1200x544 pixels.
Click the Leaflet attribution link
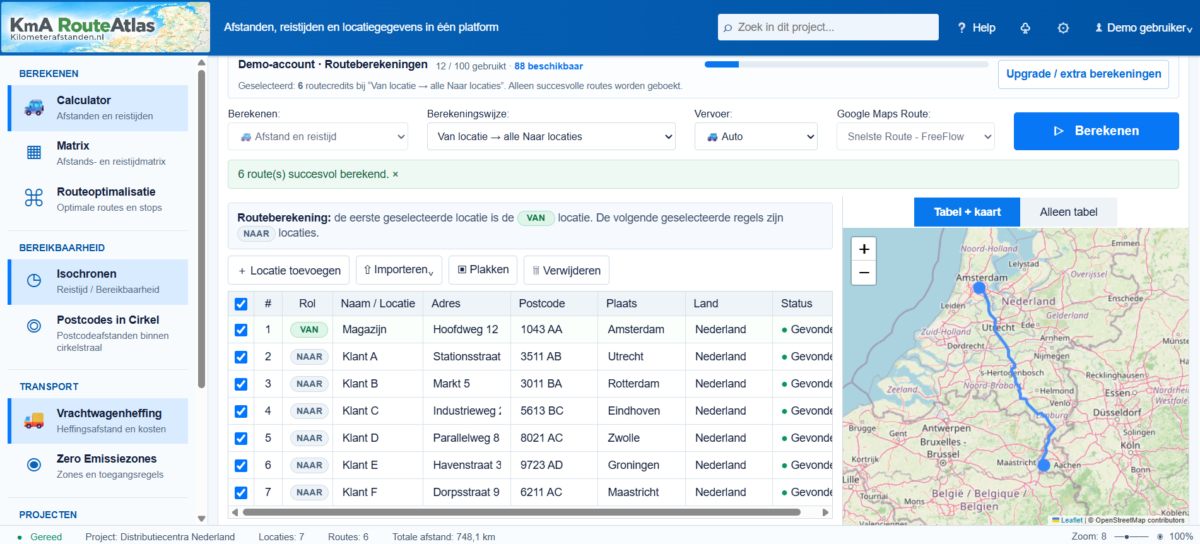[1072, 520]
